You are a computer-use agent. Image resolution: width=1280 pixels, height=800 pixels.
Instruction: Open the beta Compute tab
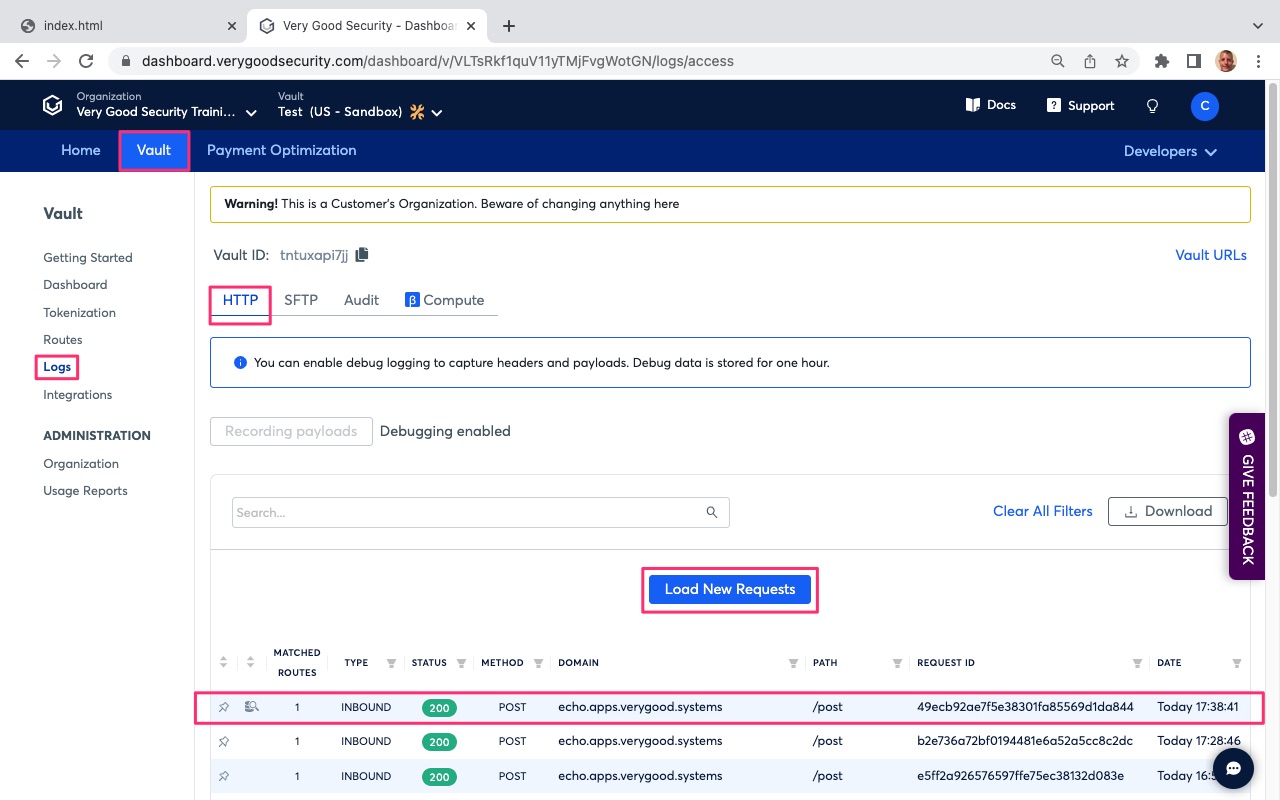(444, 300)
